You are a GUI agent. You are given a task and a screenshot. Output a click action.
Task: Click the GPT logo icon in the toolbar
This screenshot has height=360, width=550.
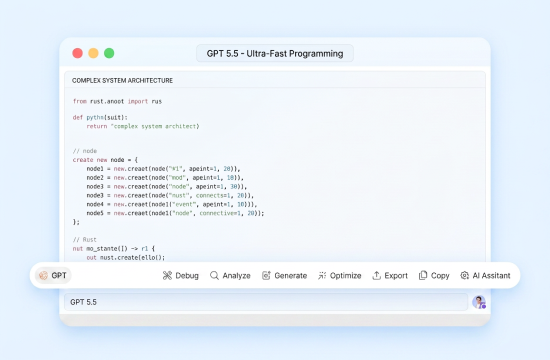click(43, 275)
